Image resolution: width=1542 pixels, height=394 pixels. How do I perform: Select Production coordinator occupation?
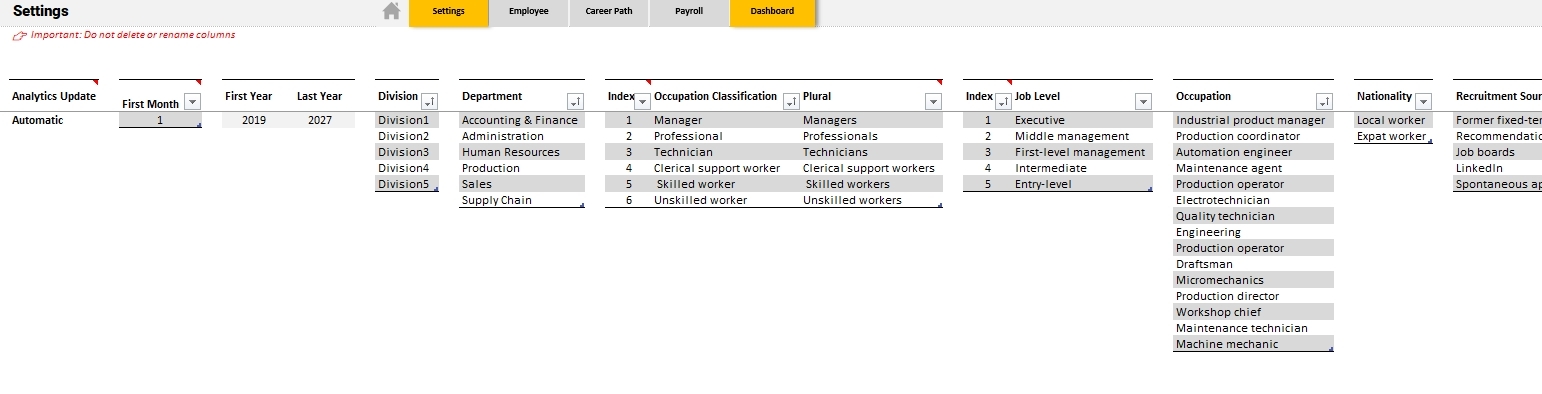tap(1253, 136)
